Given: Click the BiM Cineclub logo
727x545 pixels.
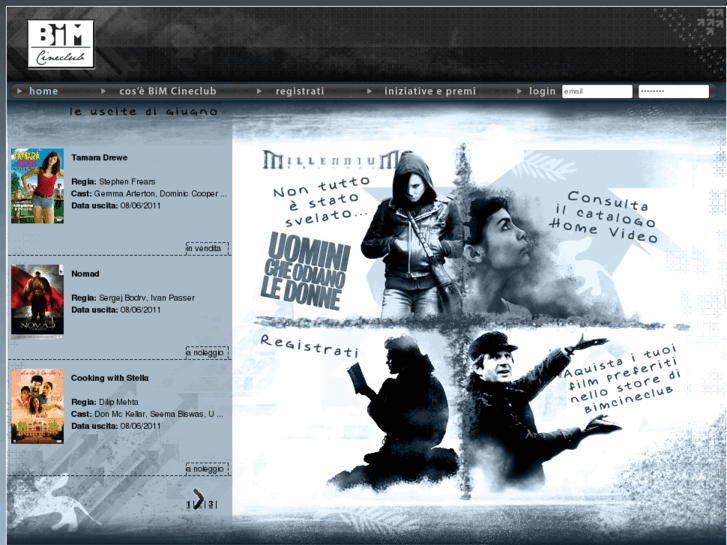Looking at the screenshot, I should coord(61,44).
